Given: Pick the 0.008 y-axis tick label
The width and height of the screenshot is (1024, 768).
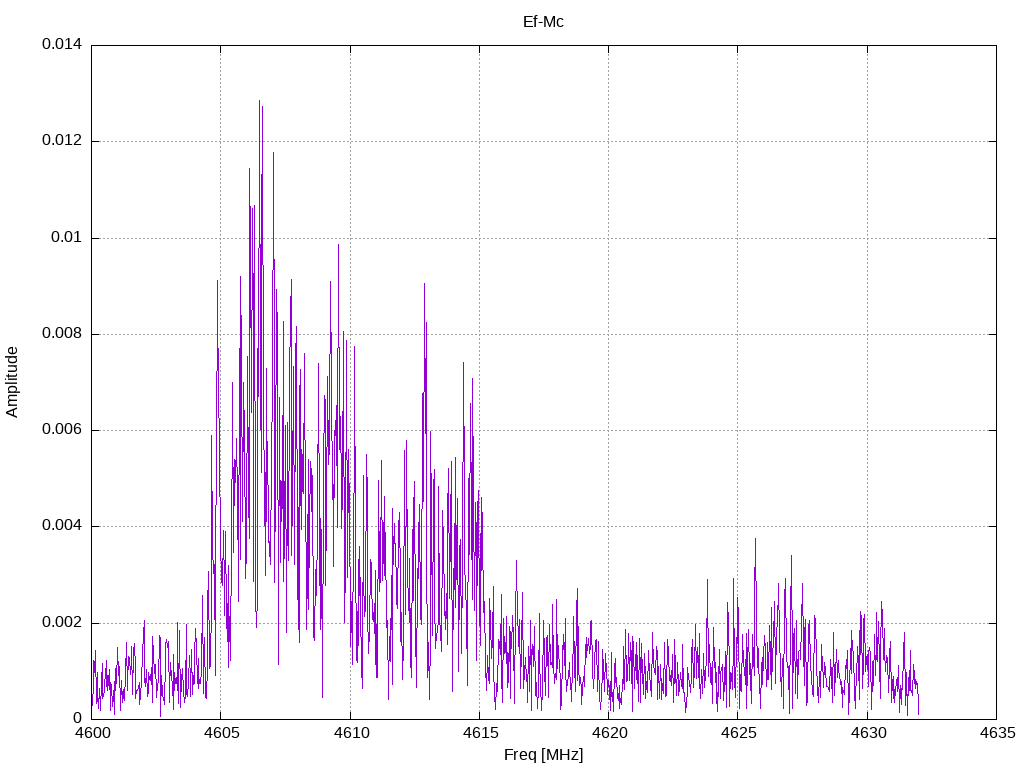Looking at the screenshot, I should 61,334.
